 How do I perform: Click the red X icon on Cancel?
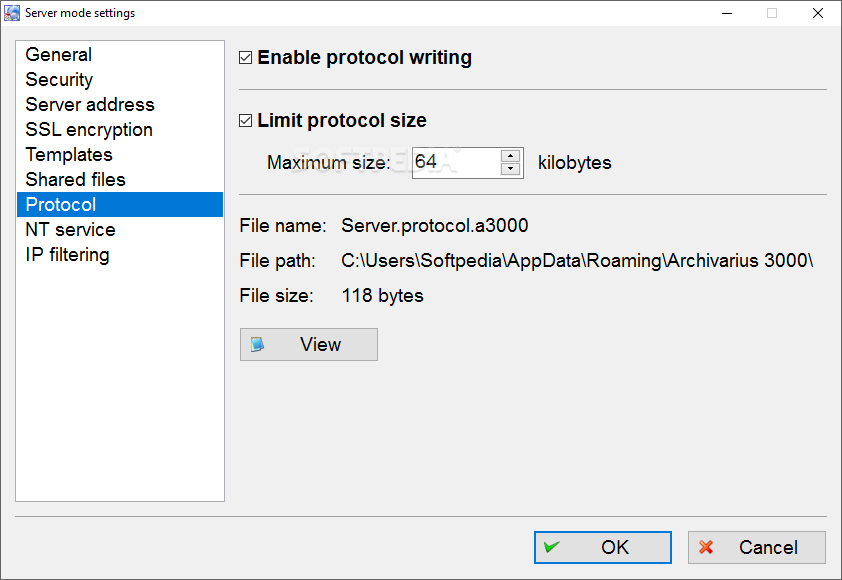coord(706,547)
